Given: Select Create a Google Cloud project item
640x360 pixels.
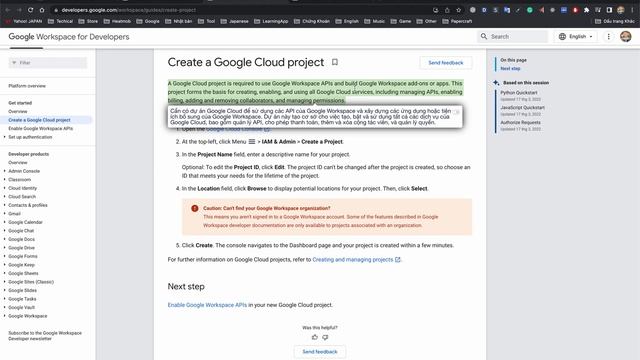Looking at the screenshot, I should click(x=40, y=120).
